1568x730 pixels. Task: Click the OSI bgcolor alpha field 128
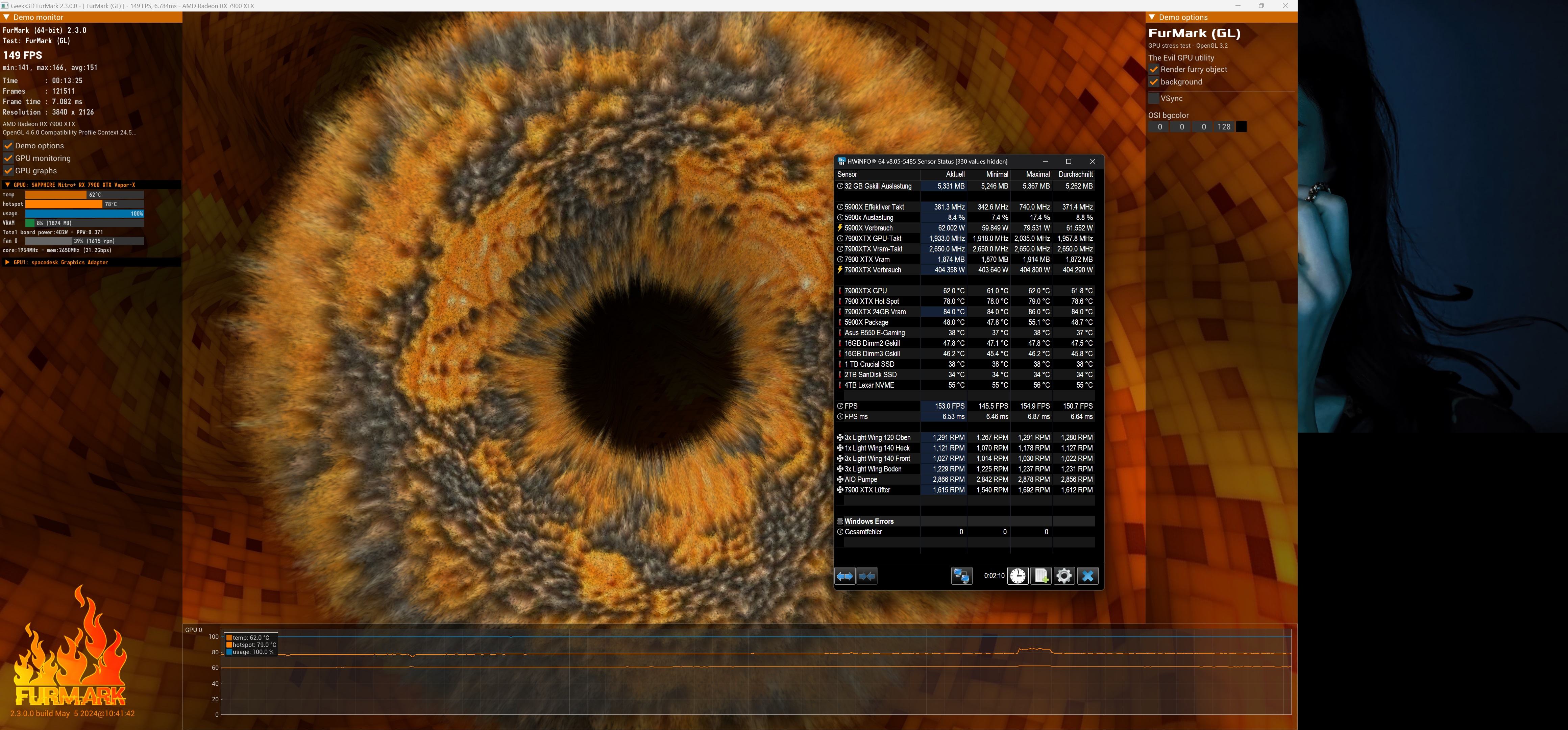click(1224, 127)
